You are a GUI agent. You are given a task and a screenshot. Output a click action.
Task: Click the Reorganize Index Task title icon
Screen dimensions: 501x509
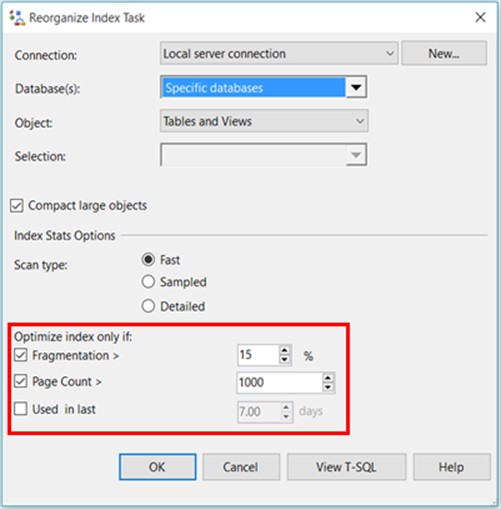pyautogui.click(x=17, y=18)
